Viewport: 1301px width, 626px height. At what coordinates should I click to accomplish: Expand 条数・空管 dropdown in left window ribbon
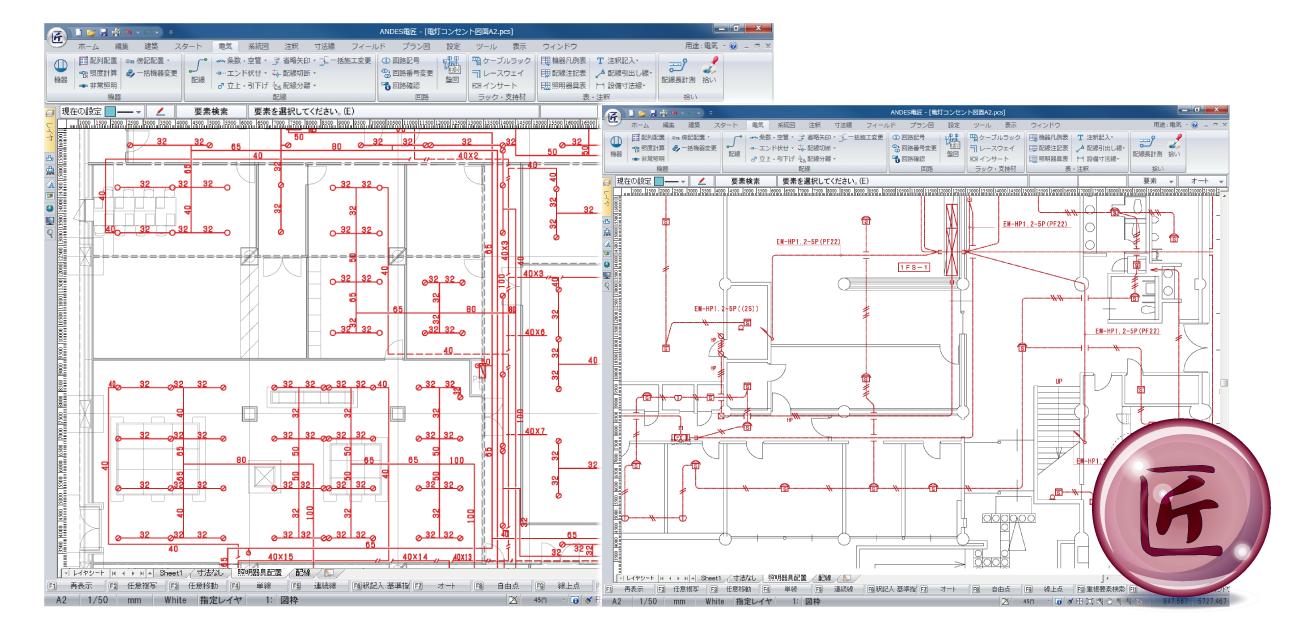(x=241, y=61)
